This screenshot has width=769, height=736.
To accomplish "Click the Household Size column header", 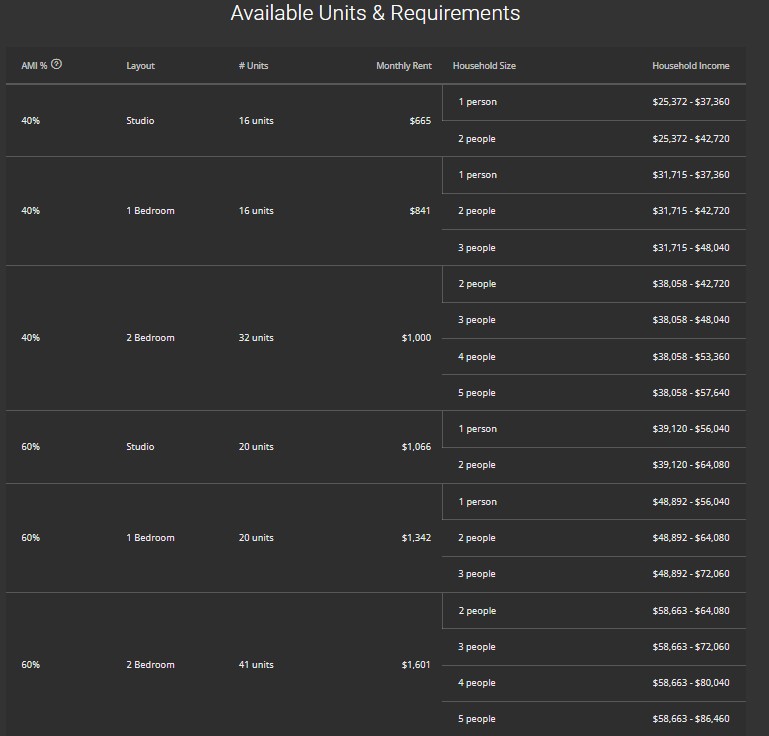I will coord(484,66).
